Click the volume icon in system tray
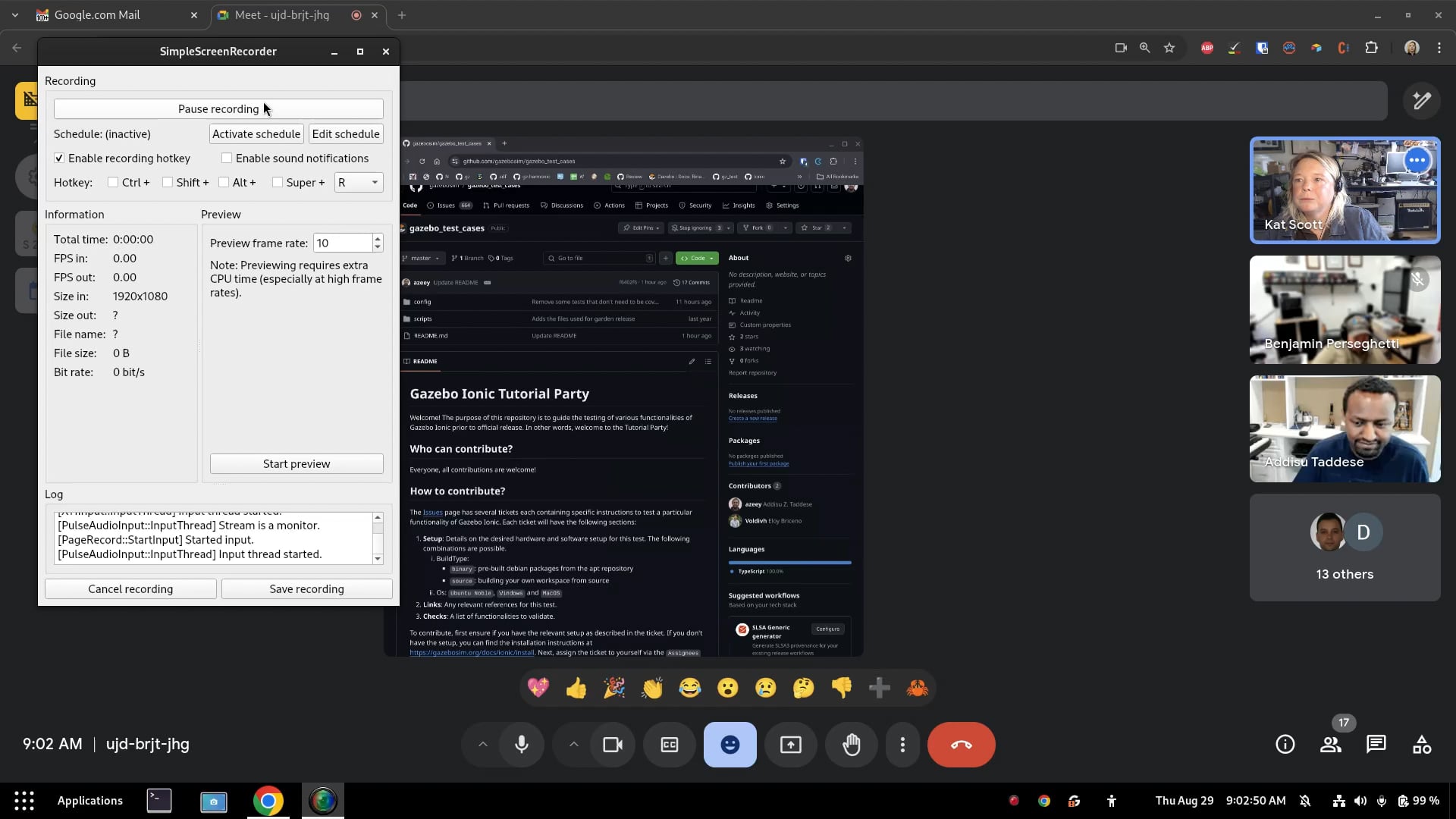Screen dimensions: 1456x819 click(1360, 801)
